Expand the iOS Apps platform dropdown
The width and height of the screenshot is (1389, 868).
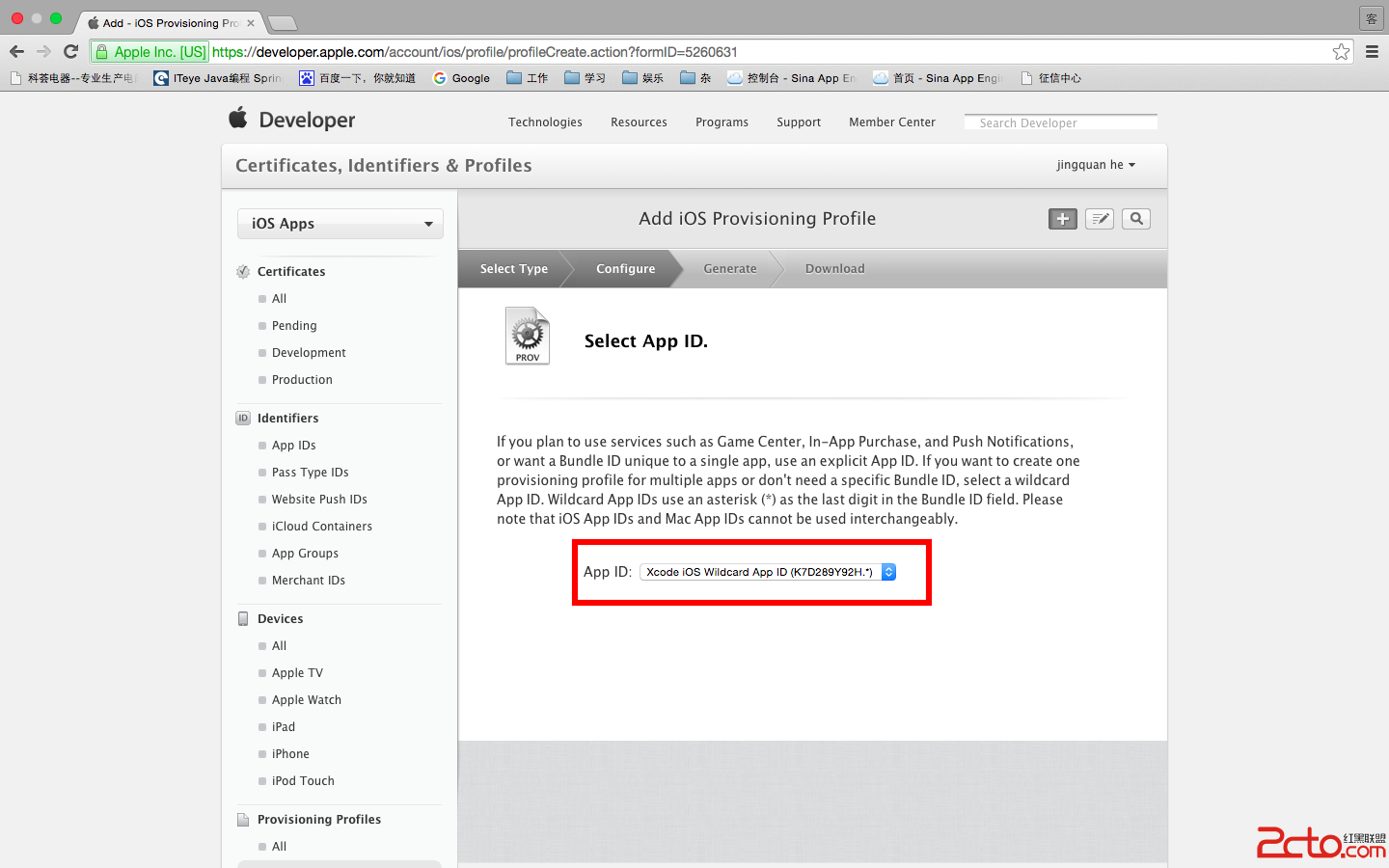tap(340, 224)
